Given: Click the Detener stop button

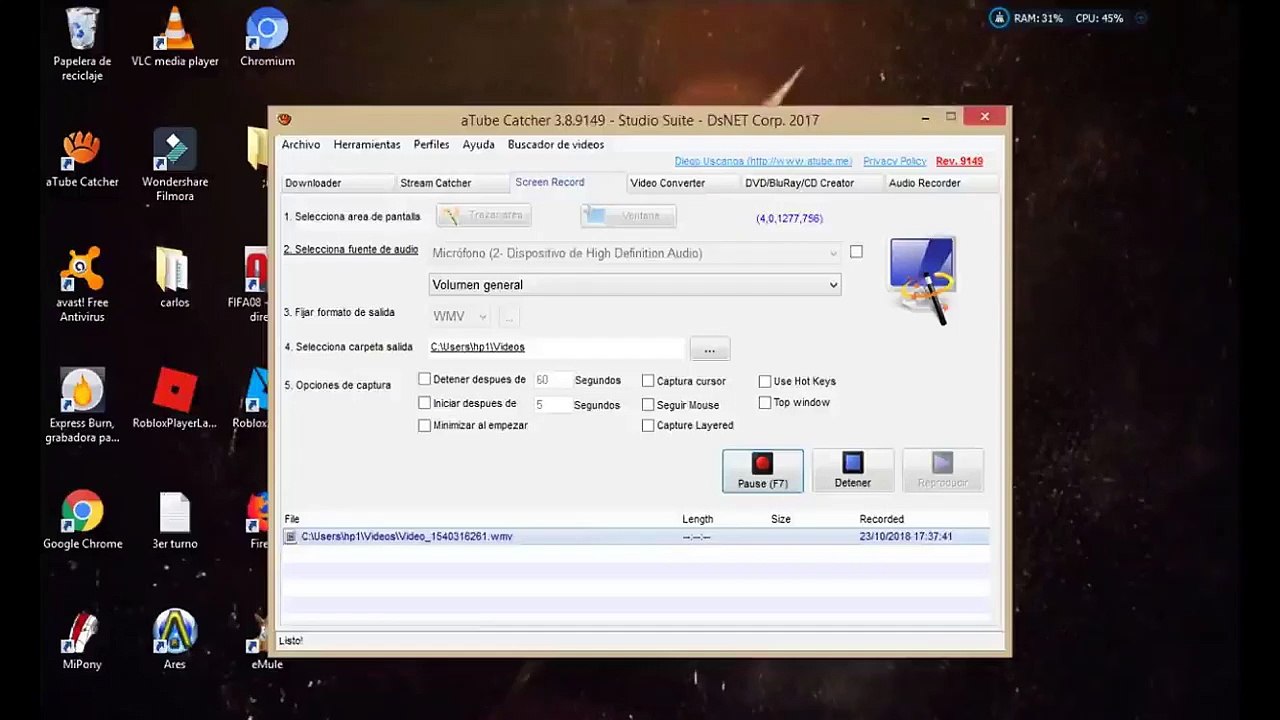Looking at the screenshot, I should [853, 471].
